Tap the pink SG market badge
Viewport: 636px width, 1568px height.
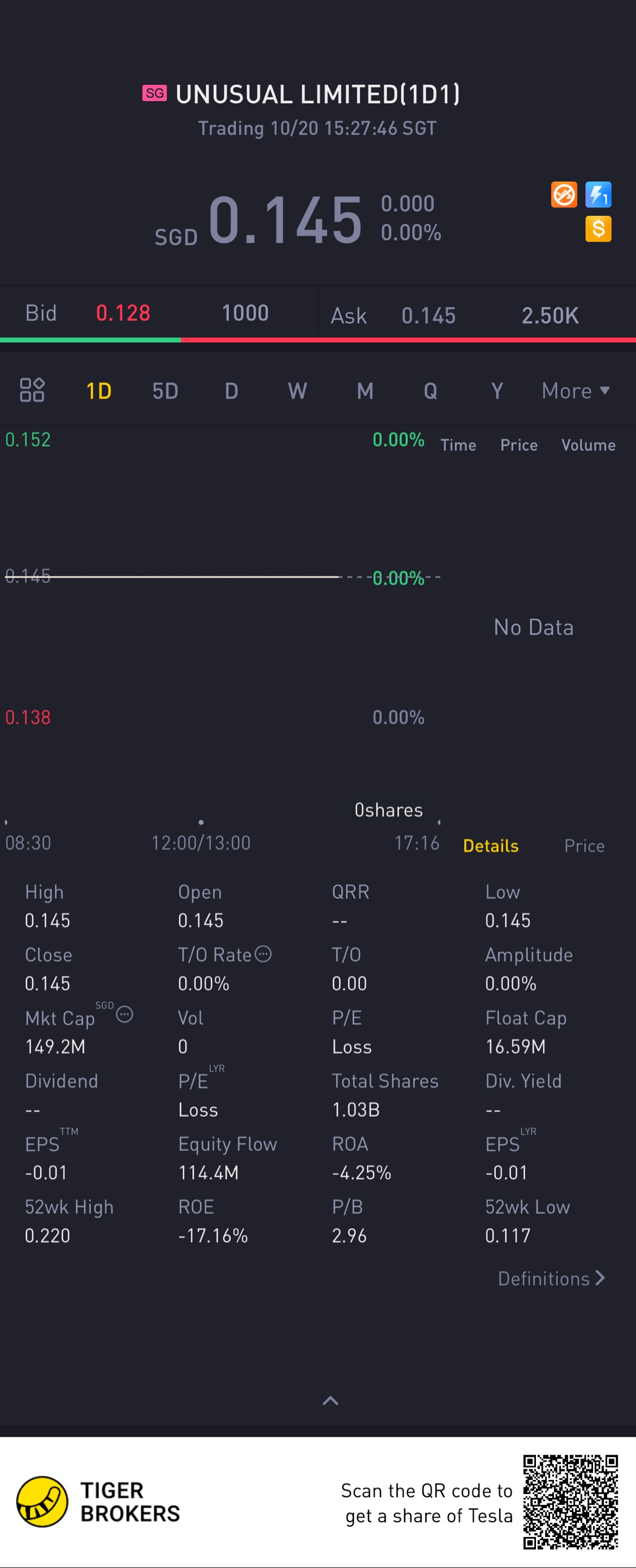coord(154,93)
